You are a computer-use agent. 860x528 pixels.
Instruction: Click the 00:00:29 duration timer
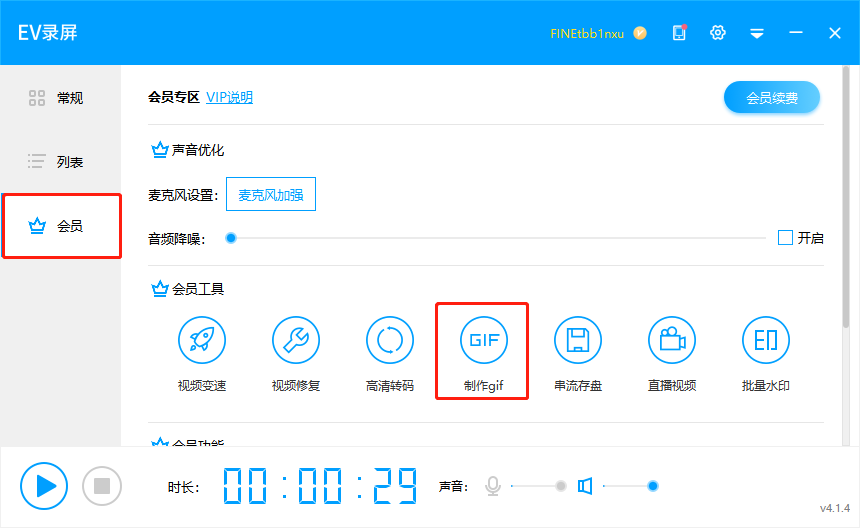pos(320,486)
